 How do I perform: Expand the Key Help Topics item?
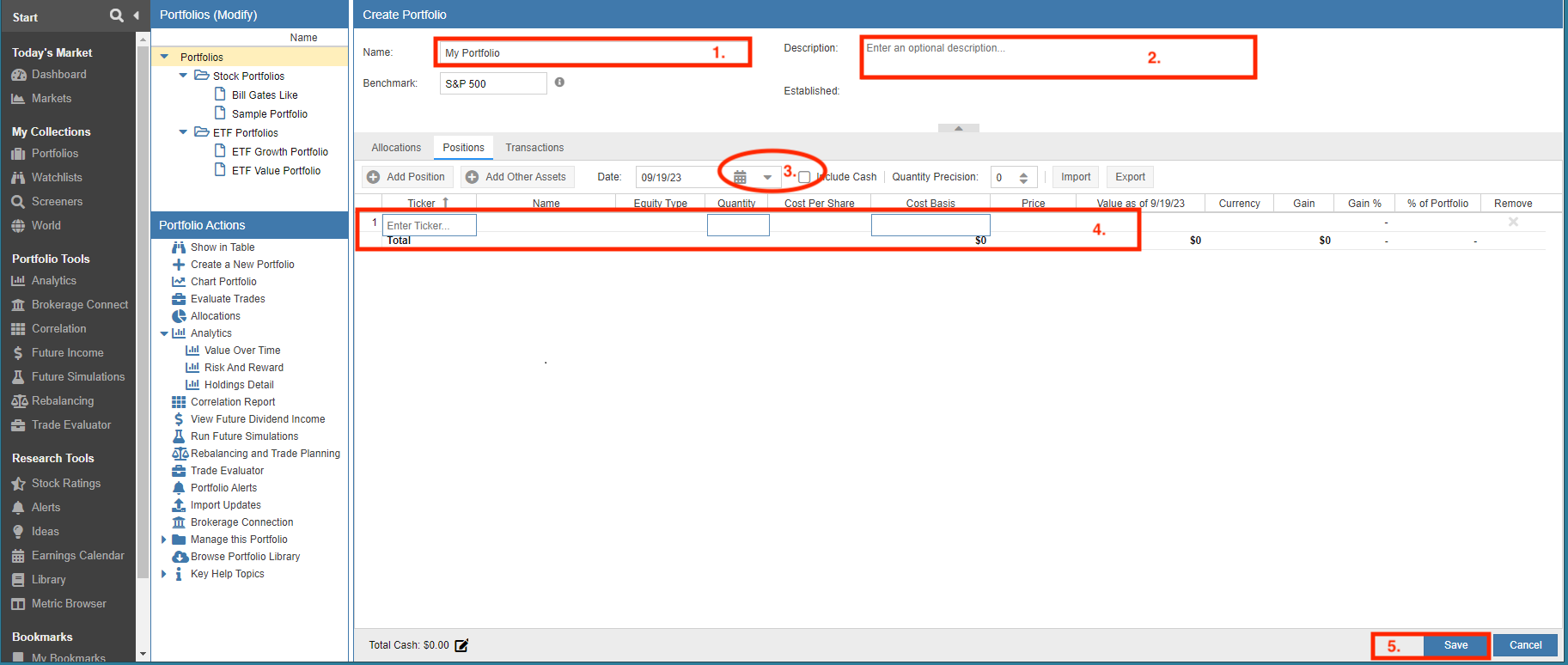pos(164,574)
